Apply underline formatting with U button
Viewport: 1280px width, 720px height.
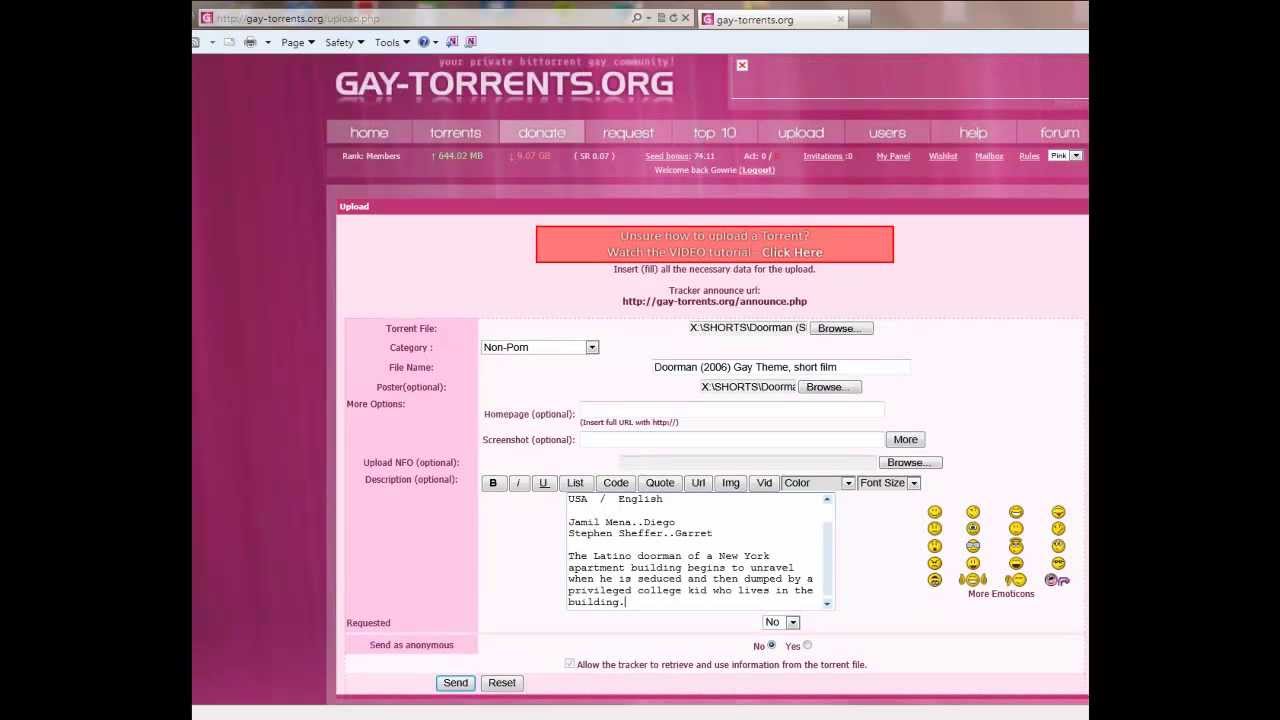pyautogui.click(x=543, y=483)
